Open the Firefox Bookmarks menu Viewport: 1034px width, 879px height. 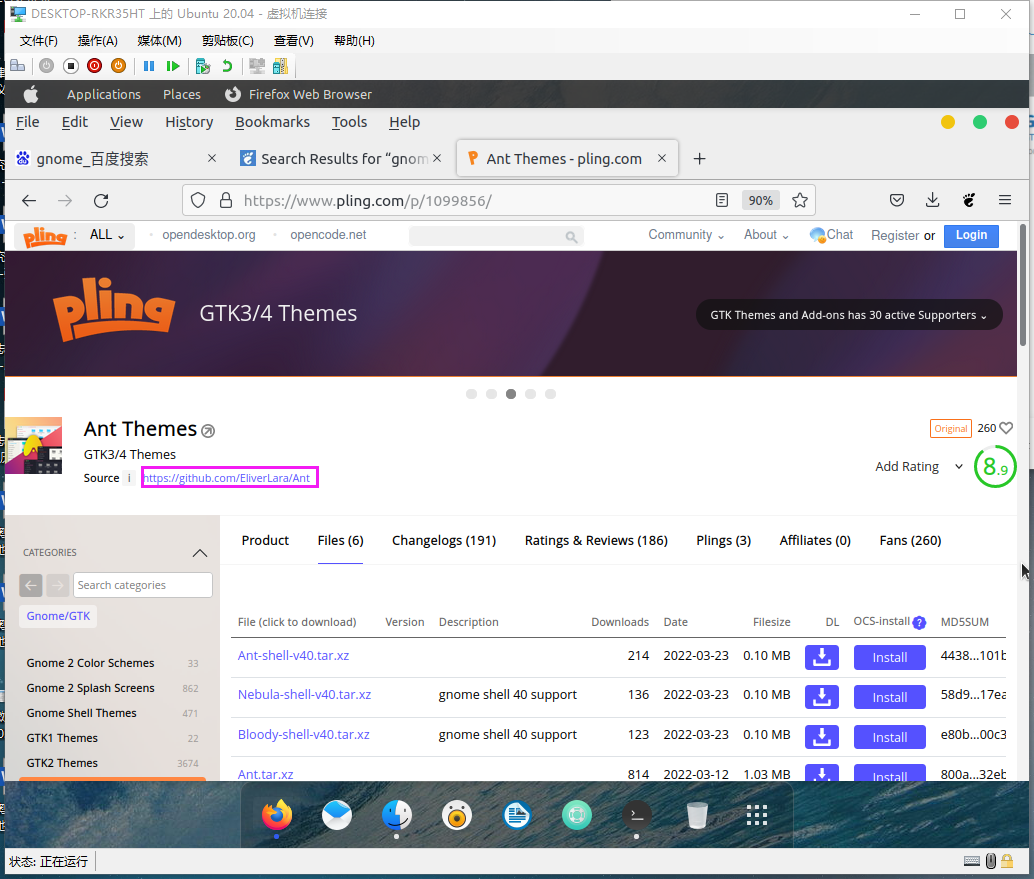click(272, 122)
